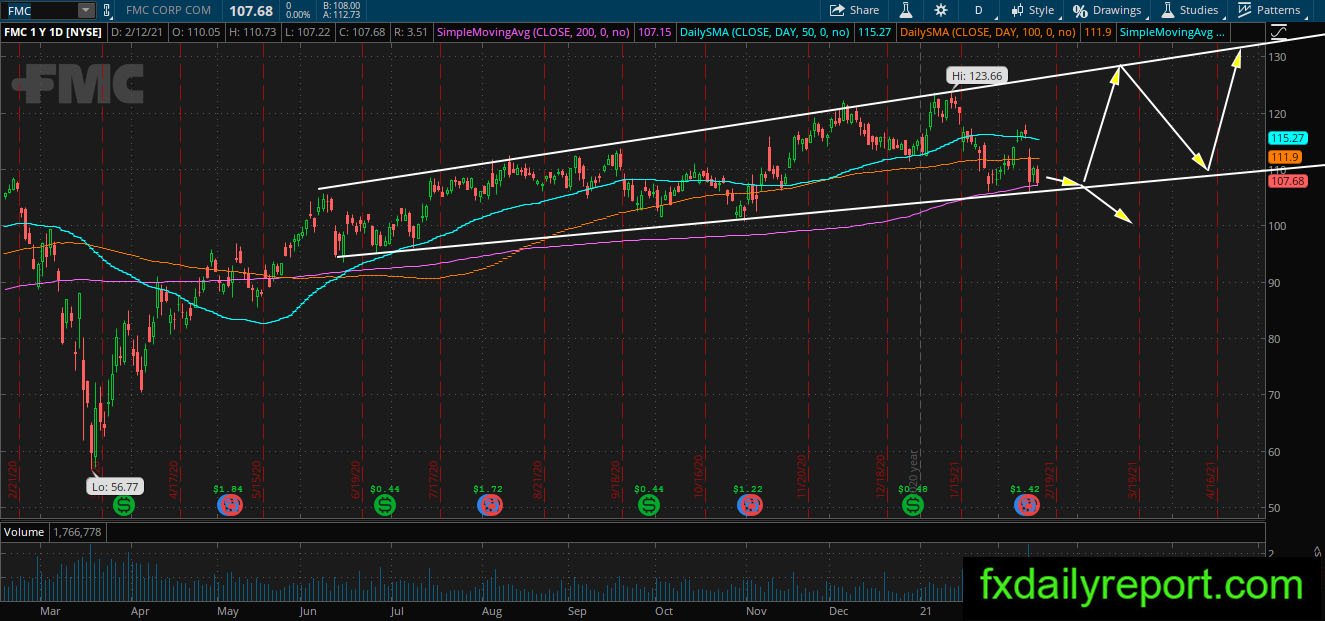
Task: Open symbol settings gear next to FMC
Action: (108, 10)
